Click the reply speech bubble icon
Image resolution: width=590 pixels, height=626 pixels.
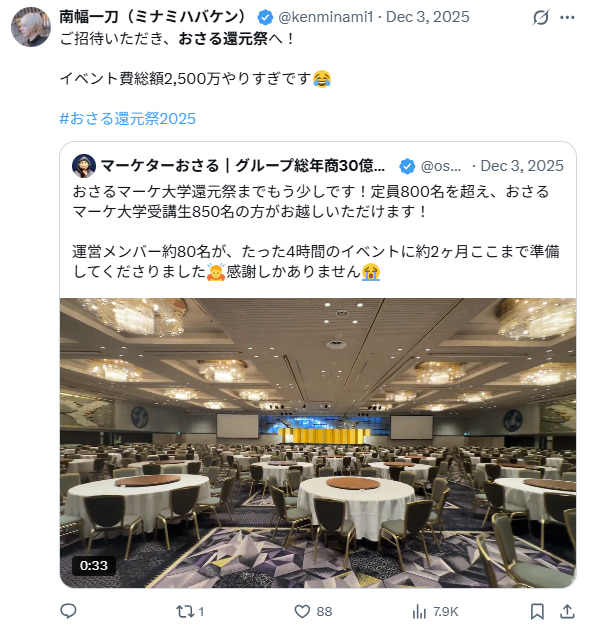(68, 611)
